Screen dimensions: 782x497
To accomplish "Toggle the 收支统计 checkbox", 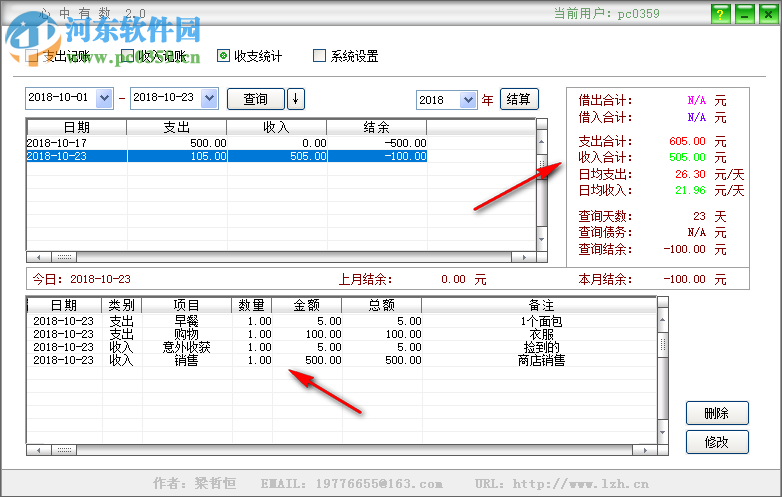I will (223, 56).
